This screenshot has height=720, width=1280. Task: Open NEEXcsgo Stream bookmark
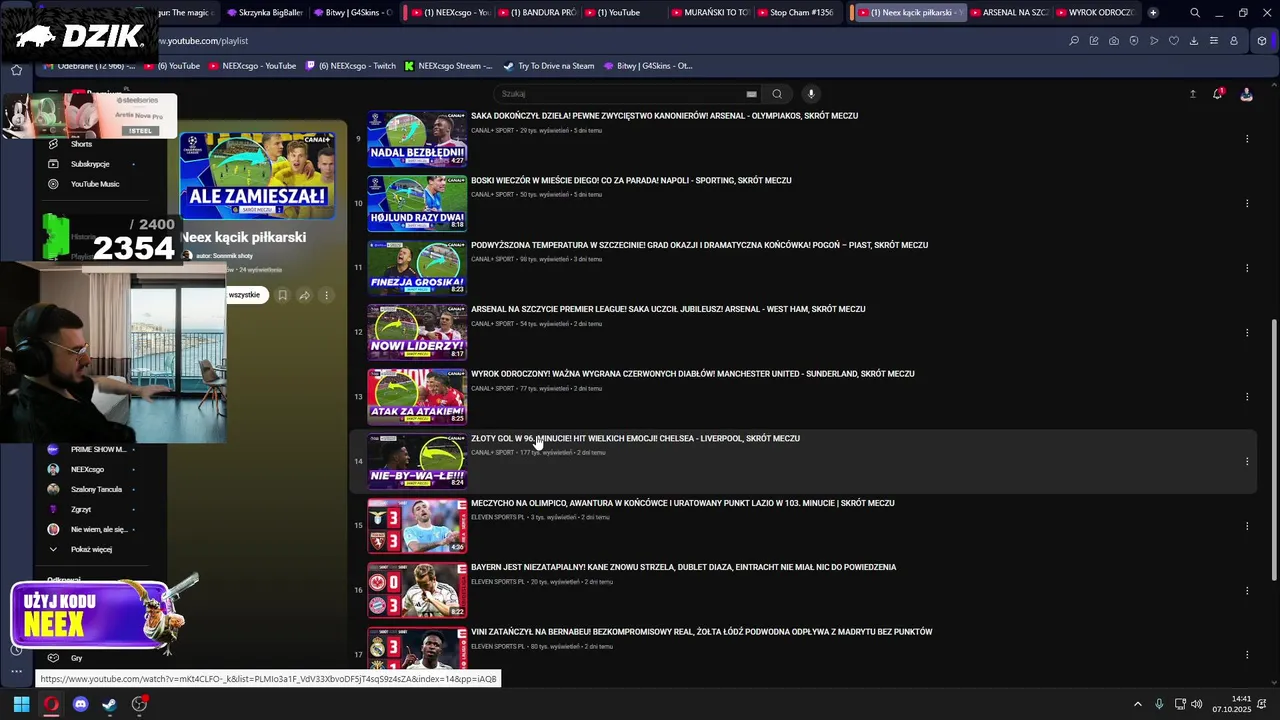449,66
